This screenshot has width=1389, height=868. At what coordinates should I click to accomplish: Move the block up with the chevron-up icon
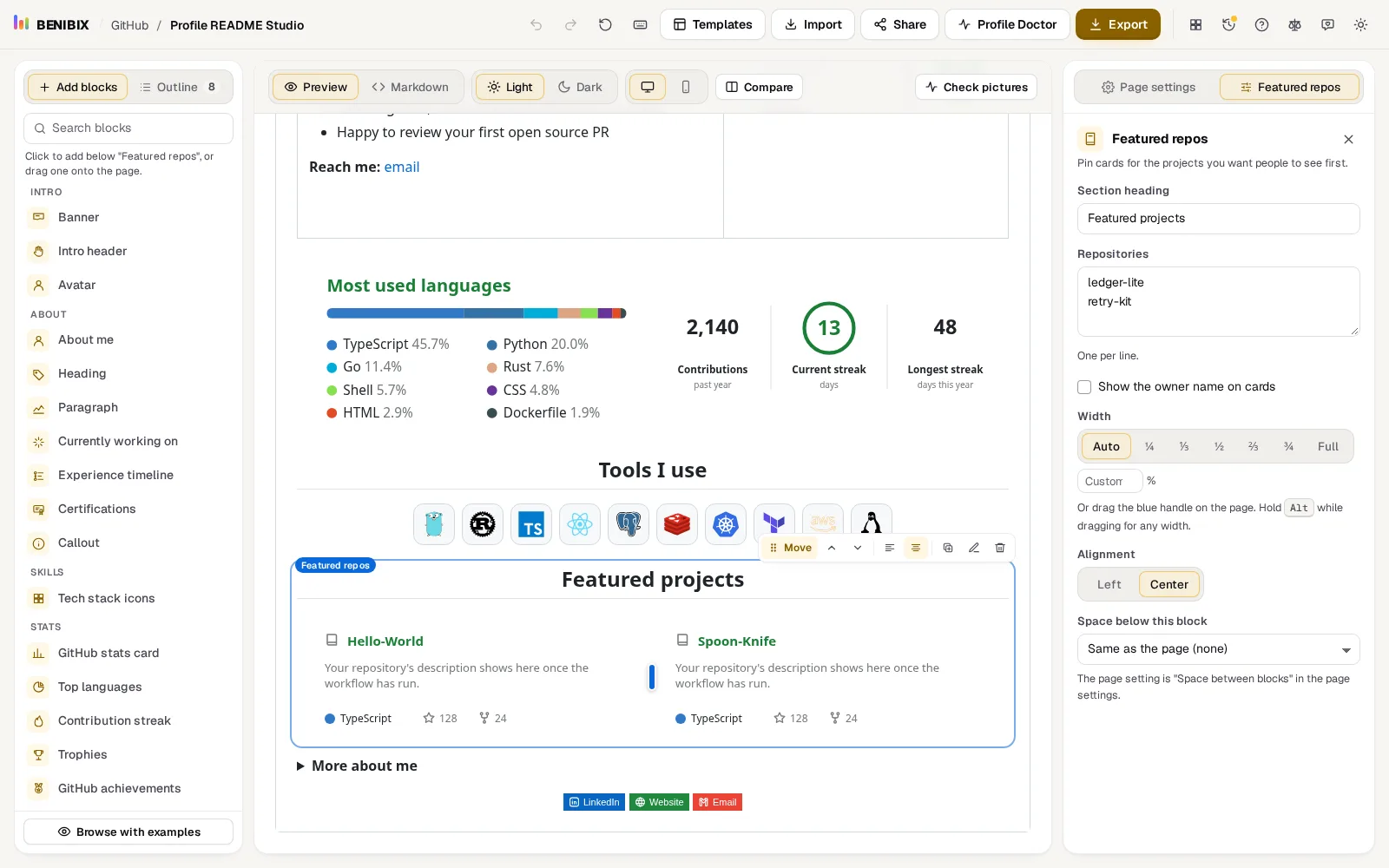point(832,548)
